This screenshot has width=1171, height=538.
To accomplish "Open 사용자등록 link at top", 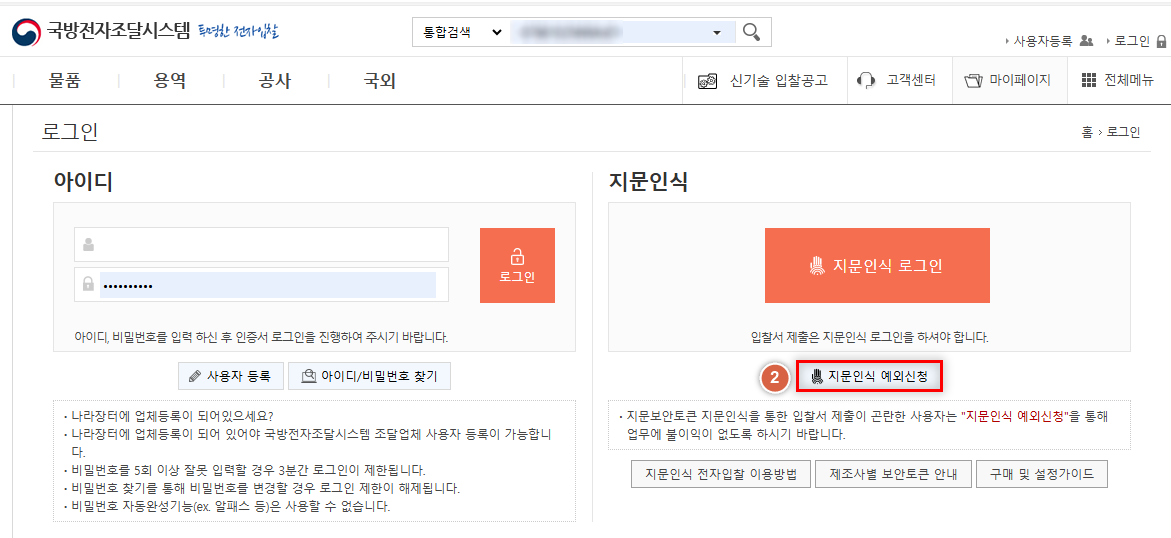I will (x=1041, y=41).
